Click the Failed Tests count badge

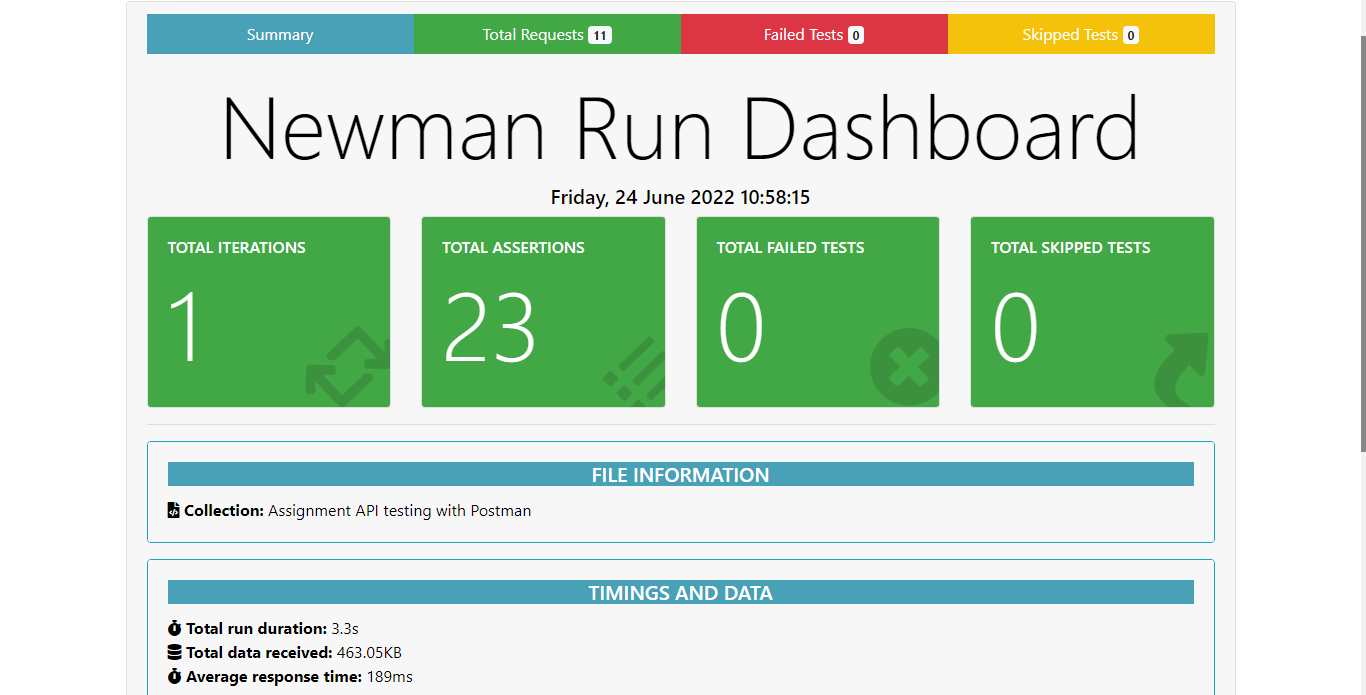pos(856,35)
